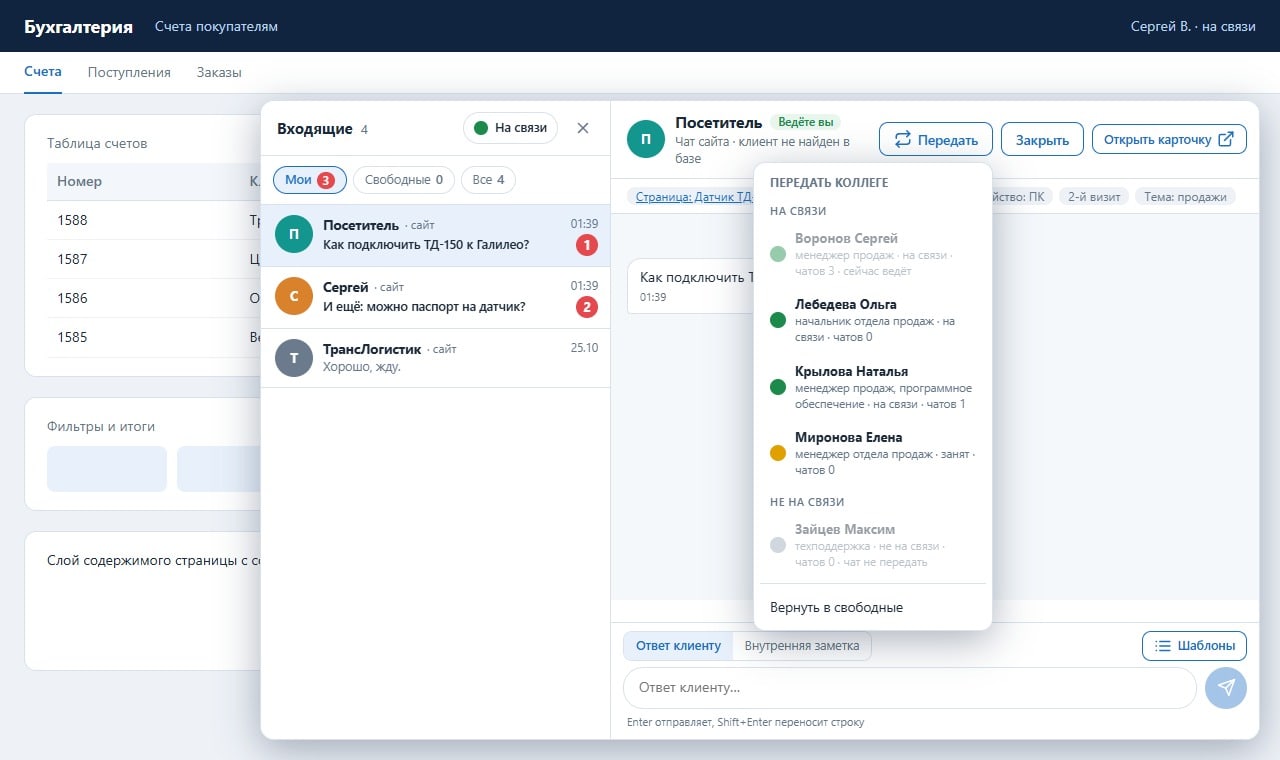Screen dimensions: 1280x760
Task: Click the Закрыть chat button
Action: (1043, 140)
